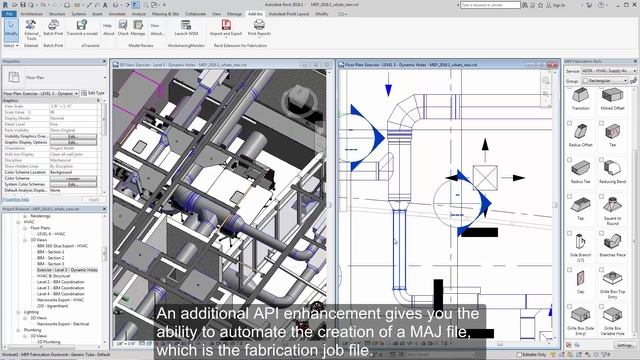Click Edit for Graphic Display Options
Image resolution: width=640 pixels, height=360 pixels.
coord(73,142)
